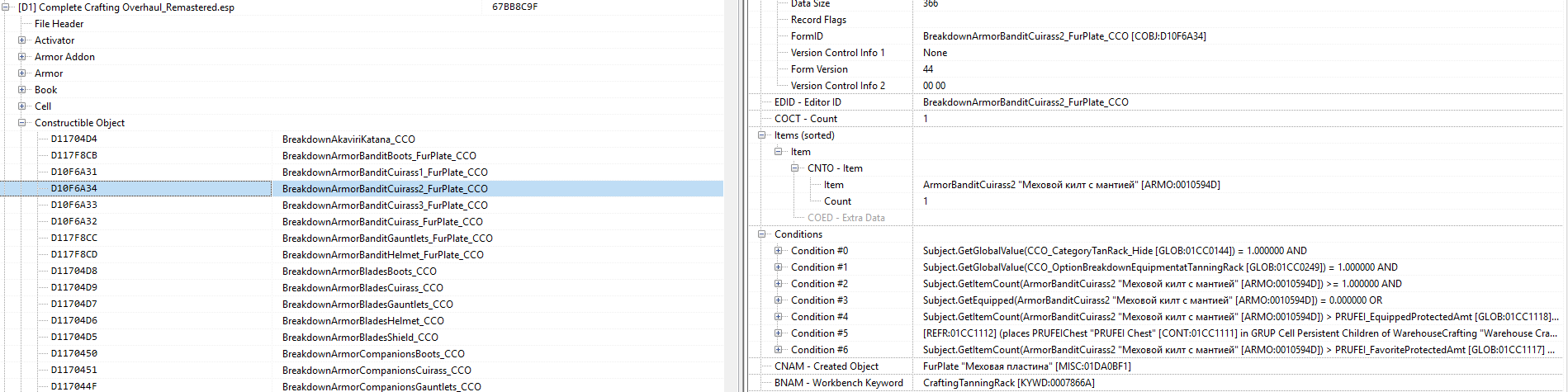Screen dimensions: 1568x392
Task: Expand the Cell group
Action: pyautogui.click(x=22, y=106)
